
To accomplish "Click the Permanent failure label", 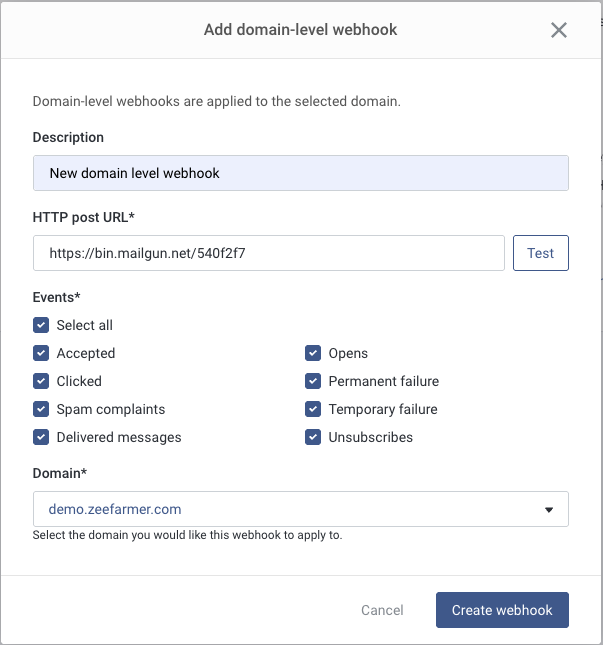I will (x=383, y=381).
